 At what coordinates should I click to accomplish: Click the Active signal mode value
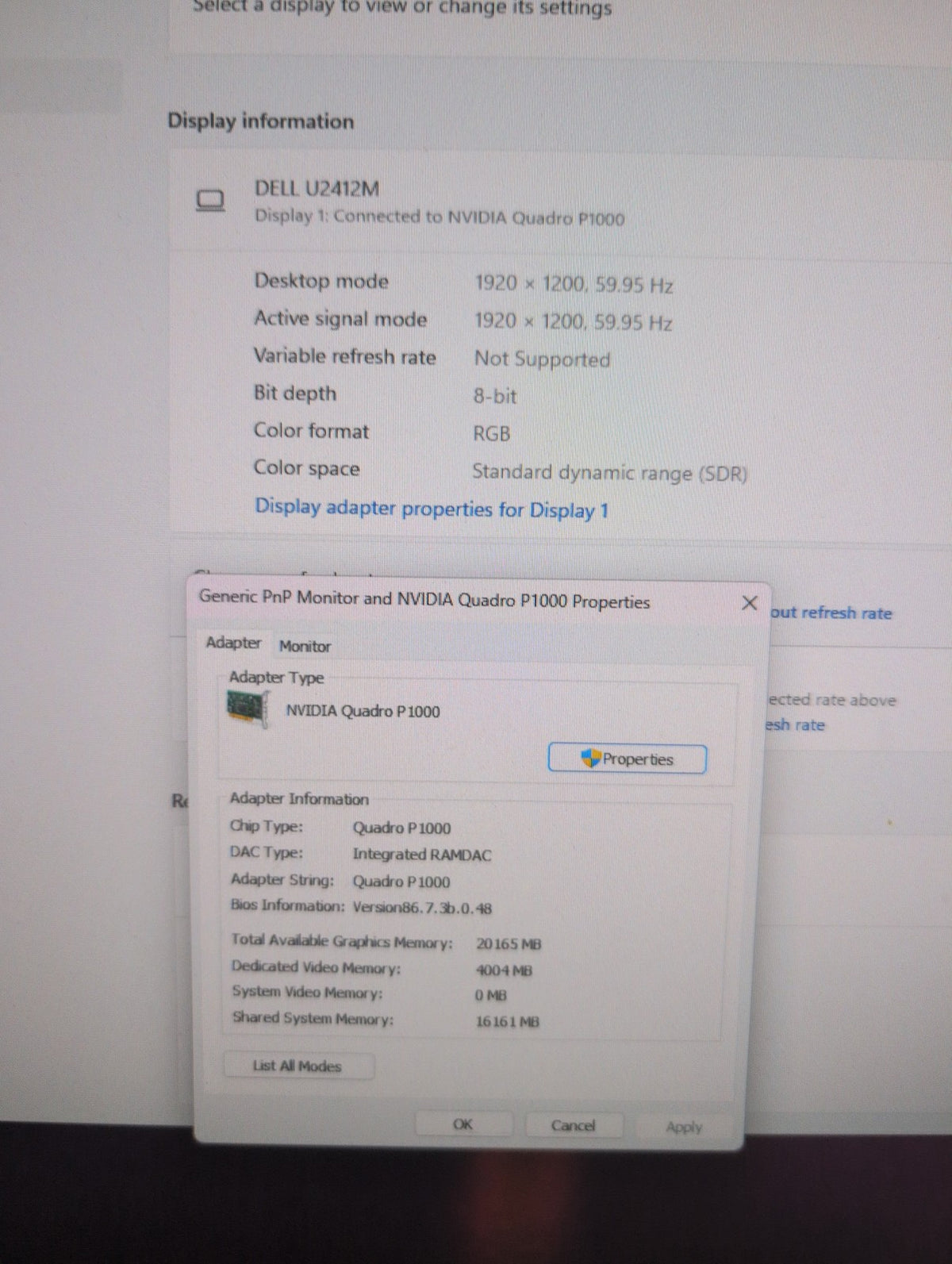(x=573, y=321)
